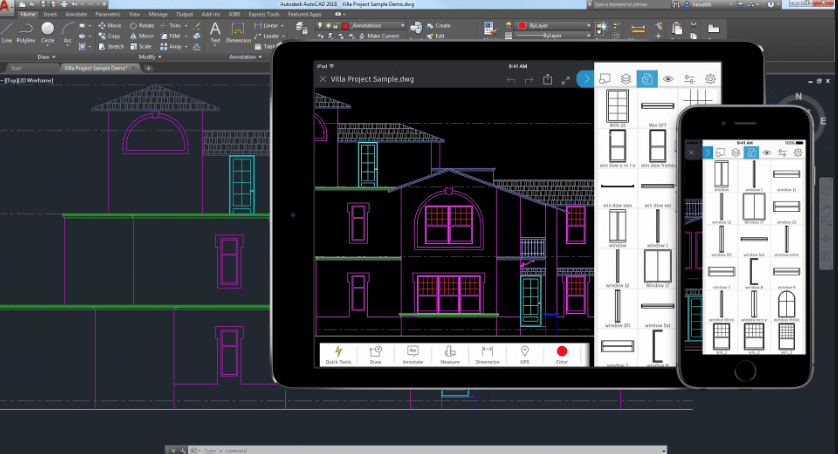Image resolution: width=838 pixels, height=454 pixels.
Task: Open the Parametric ribbon tab
Action: (107, 14)
